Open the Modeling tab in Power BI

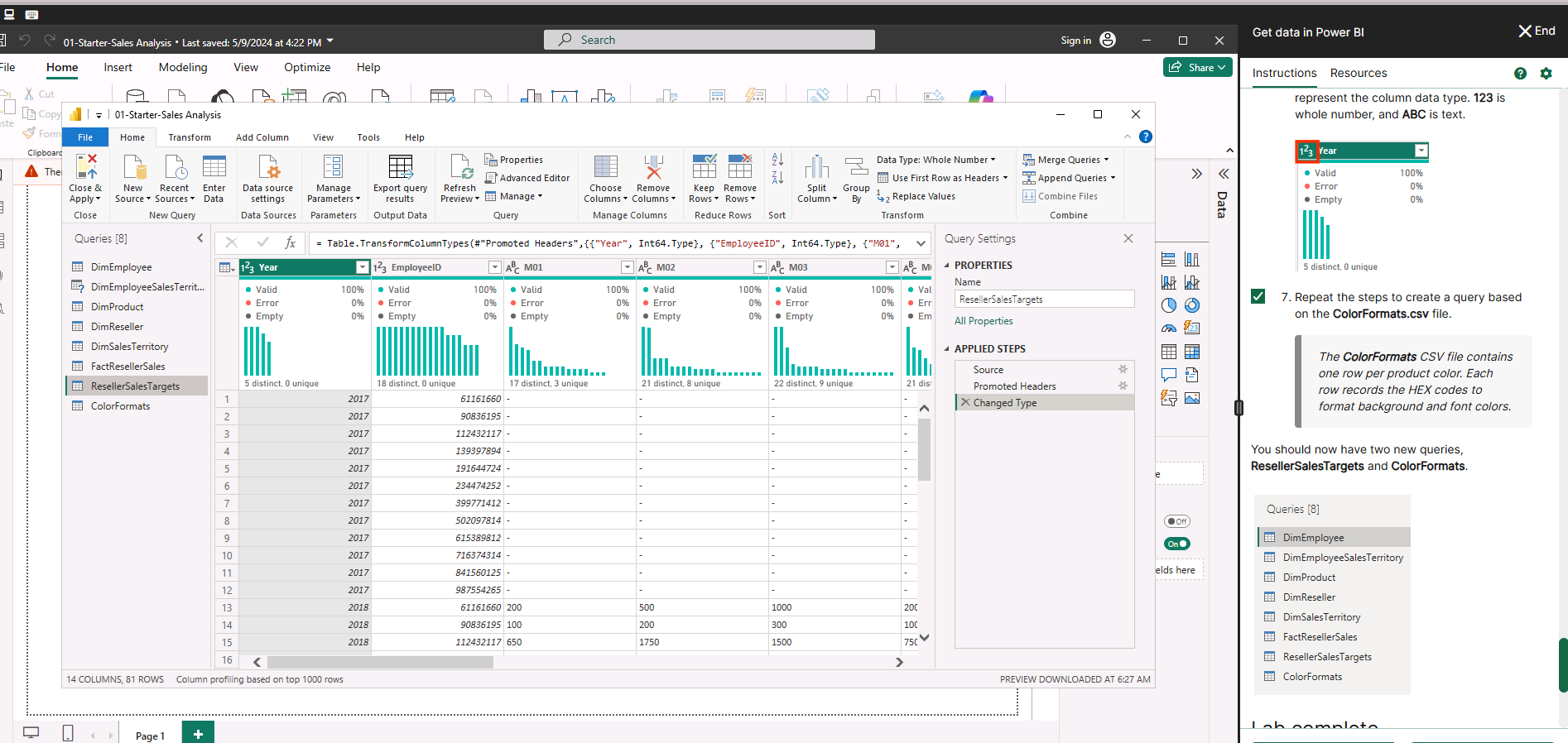coord(183,67)
